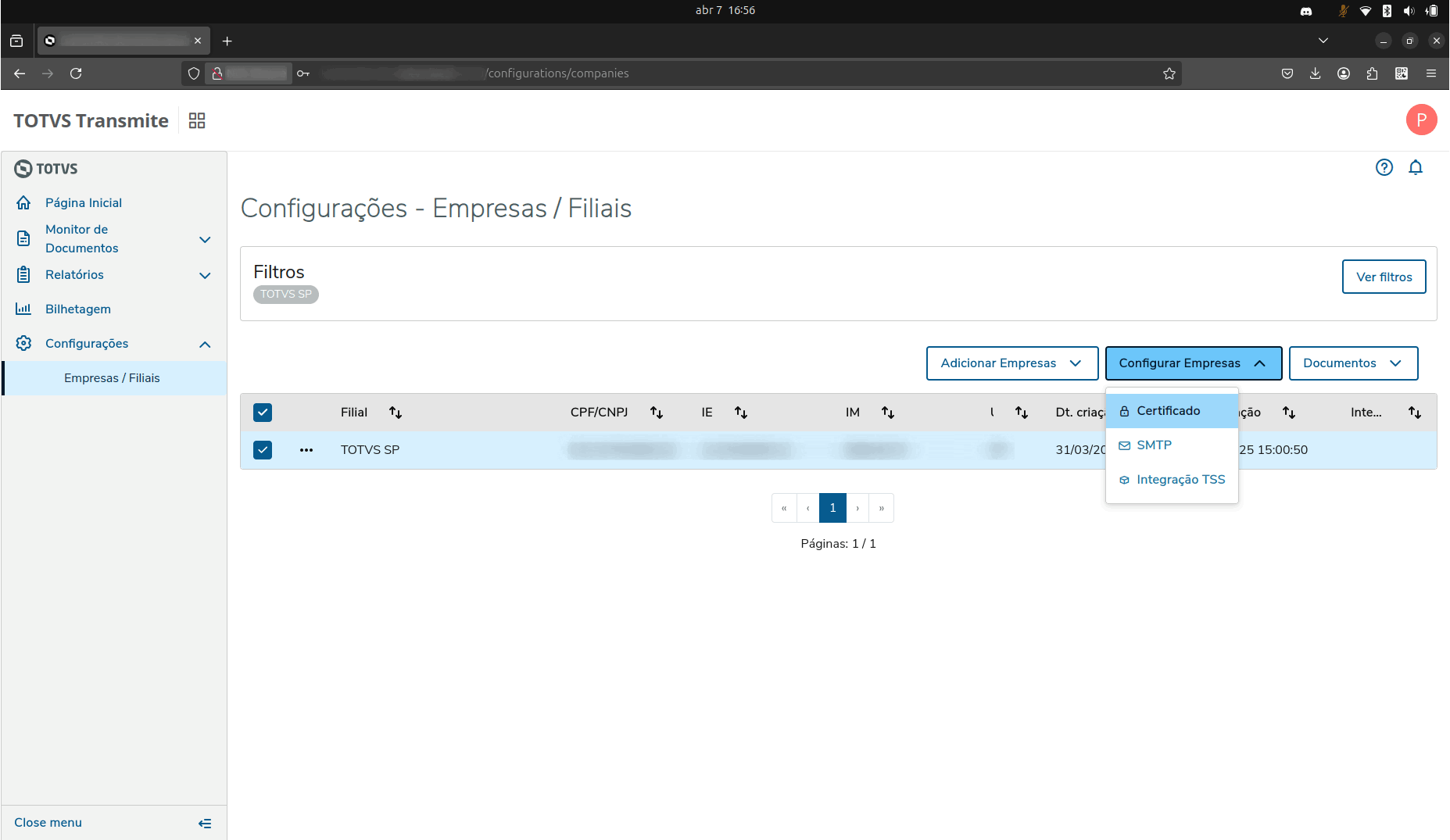Jump to the last page of results

tap(881, 508)
